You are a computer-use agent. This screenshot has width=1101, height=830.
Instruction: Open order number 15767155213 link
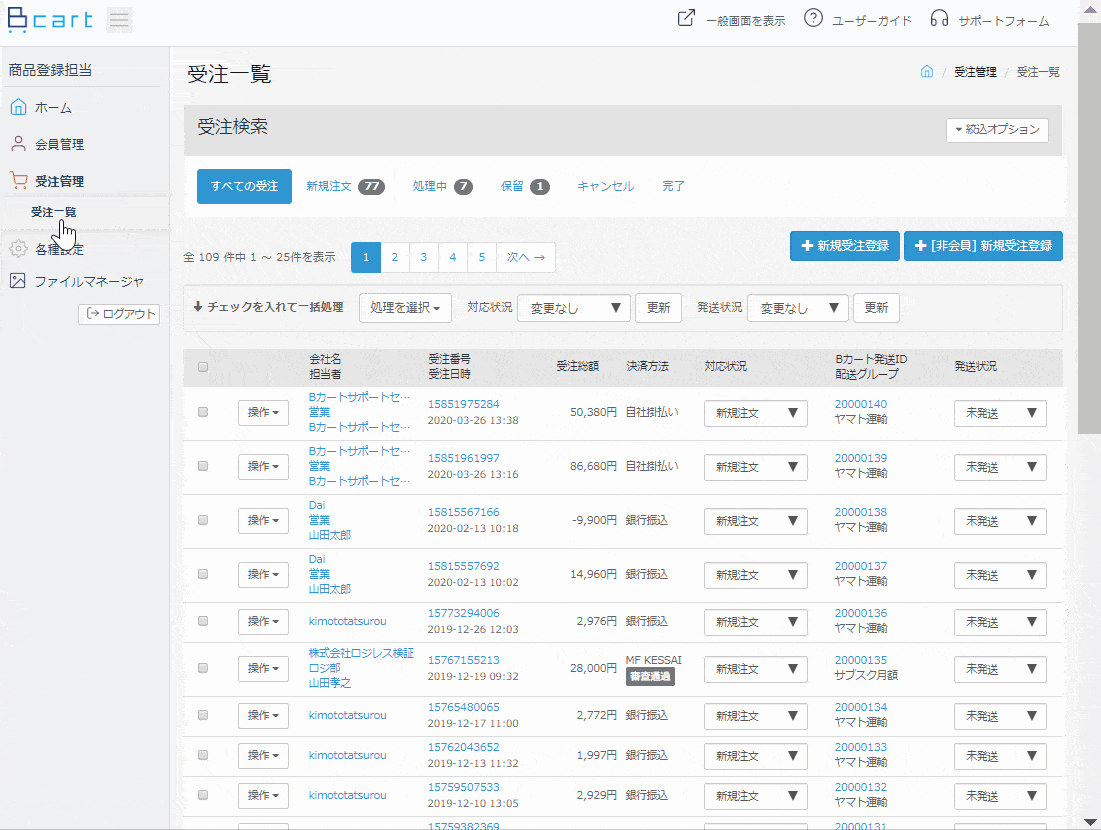(x=463, y=660)
